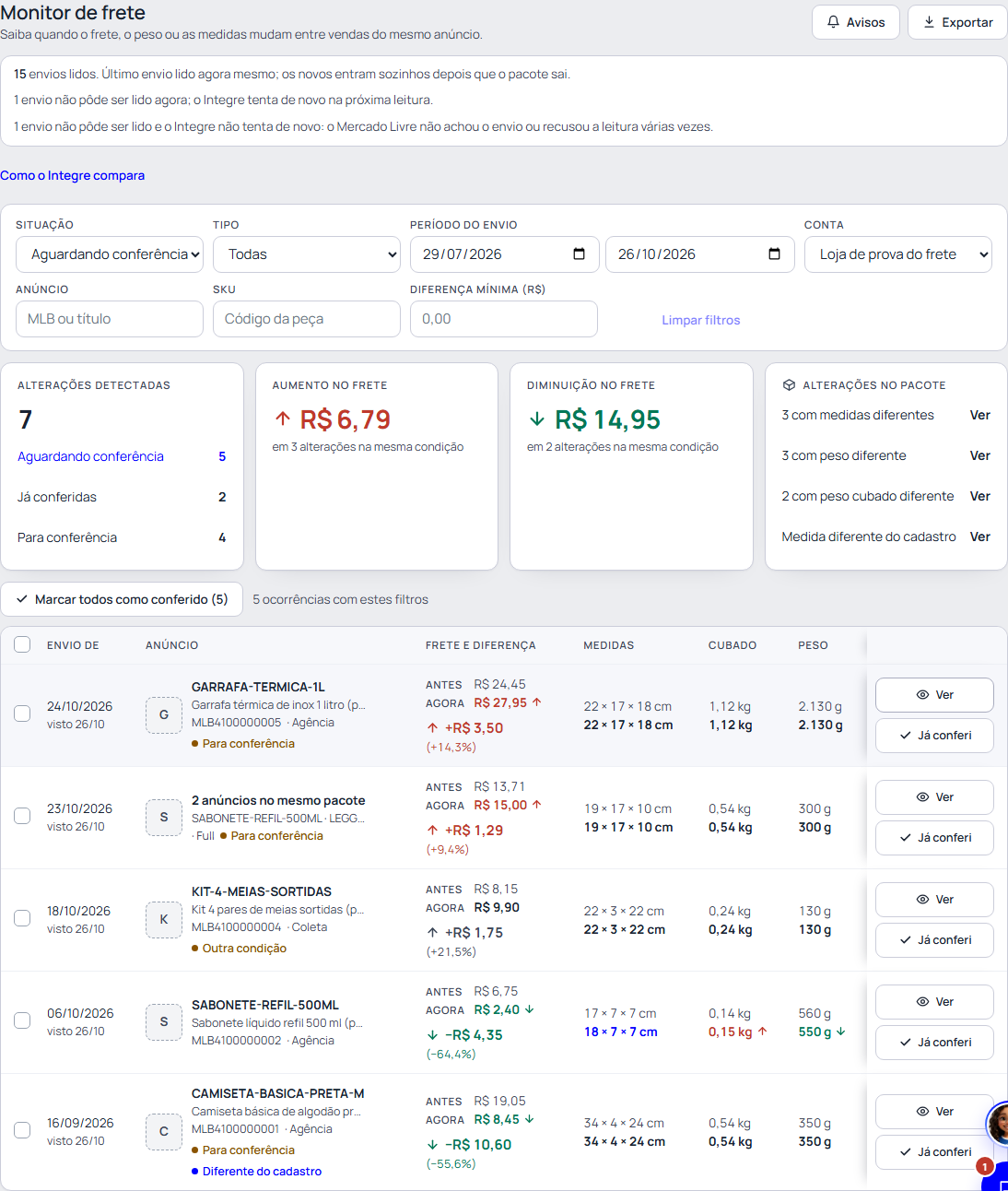
Task: Focus the Anúncio MLB ou título field
Action: 110,319
